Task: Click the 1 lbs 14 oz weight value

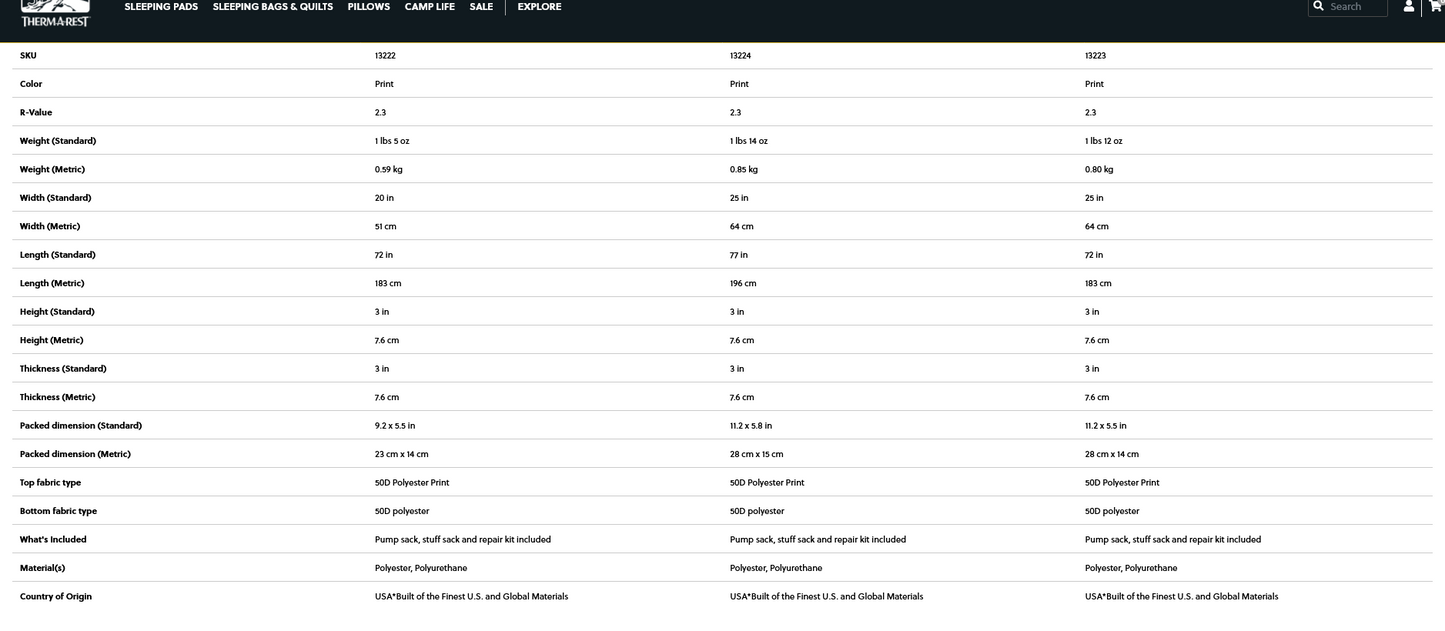Action: tap(749, 141)
